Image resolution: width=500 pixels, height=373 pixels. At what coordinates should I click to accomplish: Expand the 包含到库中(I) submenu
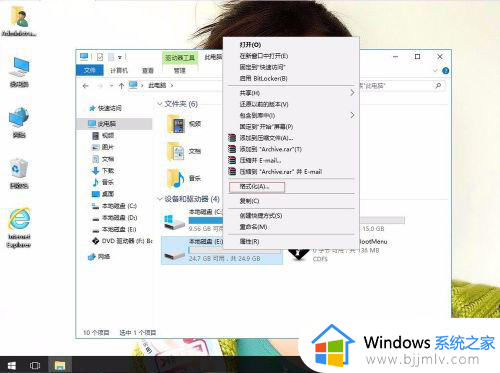290,115
